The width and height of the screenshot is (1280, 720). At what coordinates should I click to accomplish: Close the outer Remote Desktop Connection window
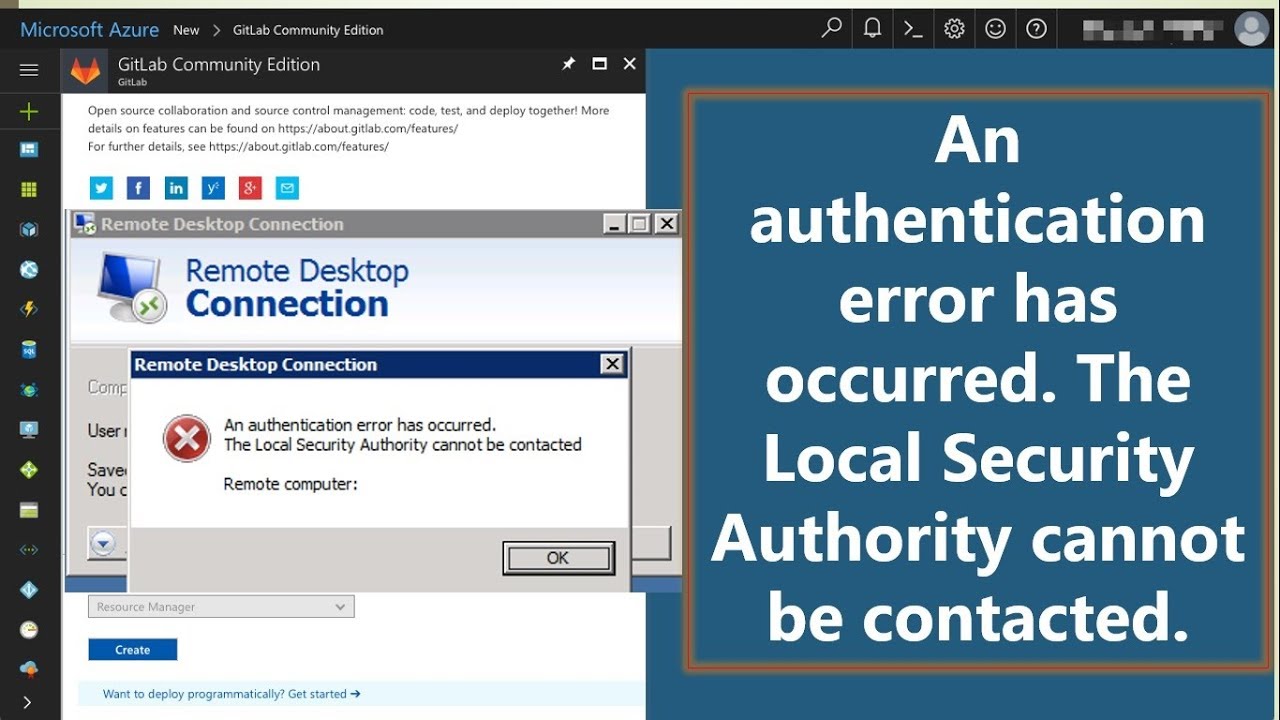(x=666, y=224)
